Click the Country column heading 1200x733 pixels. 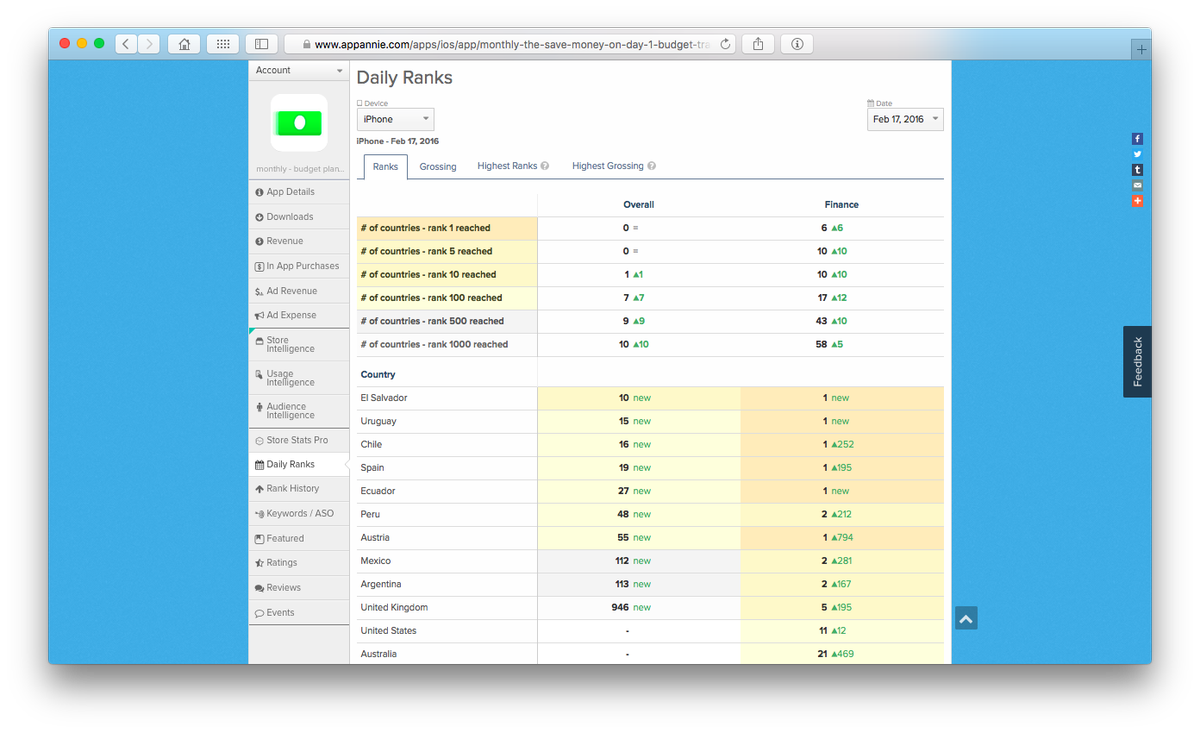click(x=378, y=375)
